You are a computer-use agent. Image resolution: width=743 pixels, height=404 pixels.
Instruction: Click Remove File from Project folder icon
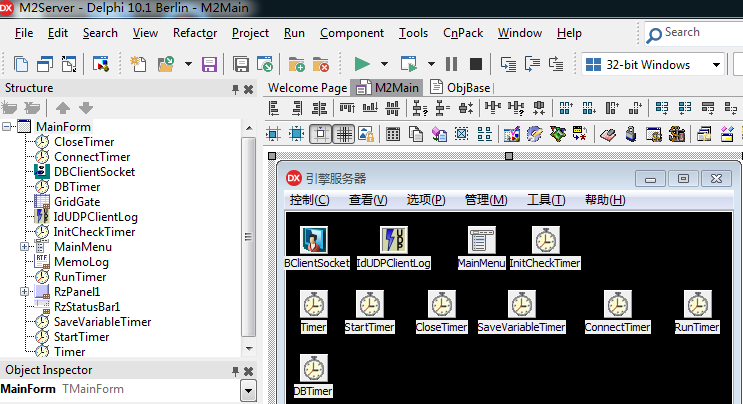point(321,64)
